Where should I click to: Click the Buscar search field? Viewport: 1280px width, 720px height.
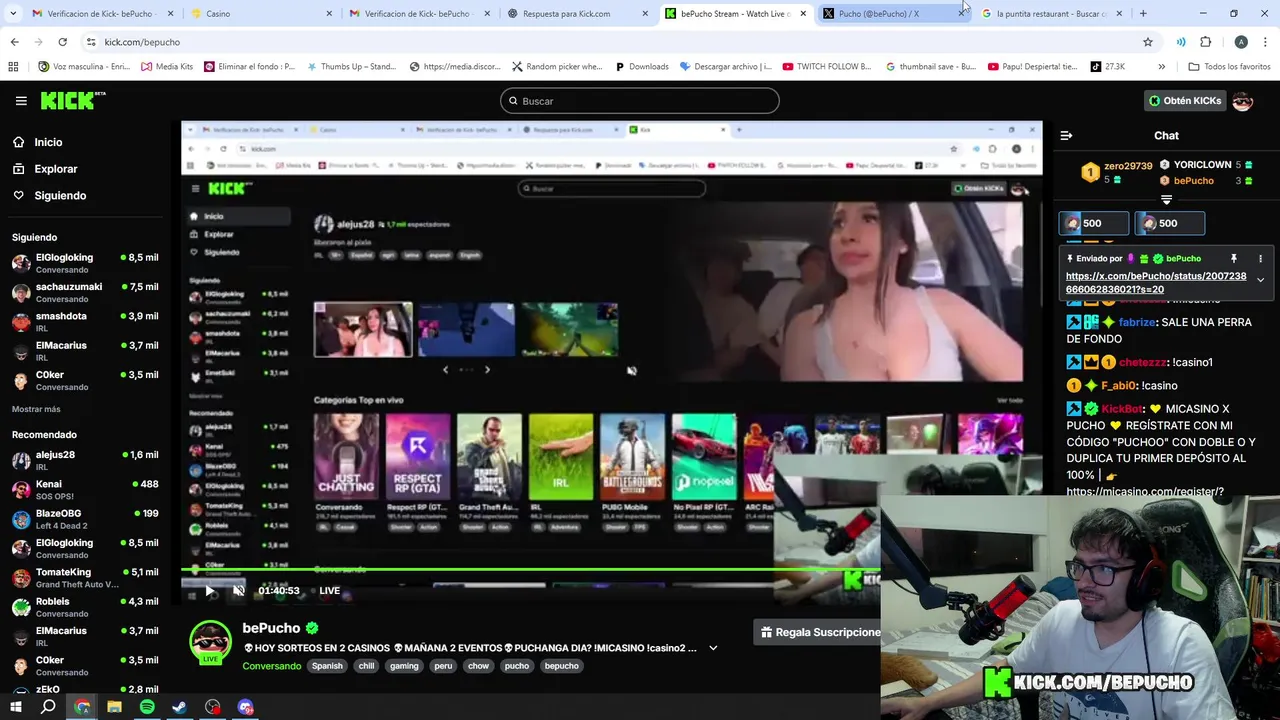tap(640, 101)
